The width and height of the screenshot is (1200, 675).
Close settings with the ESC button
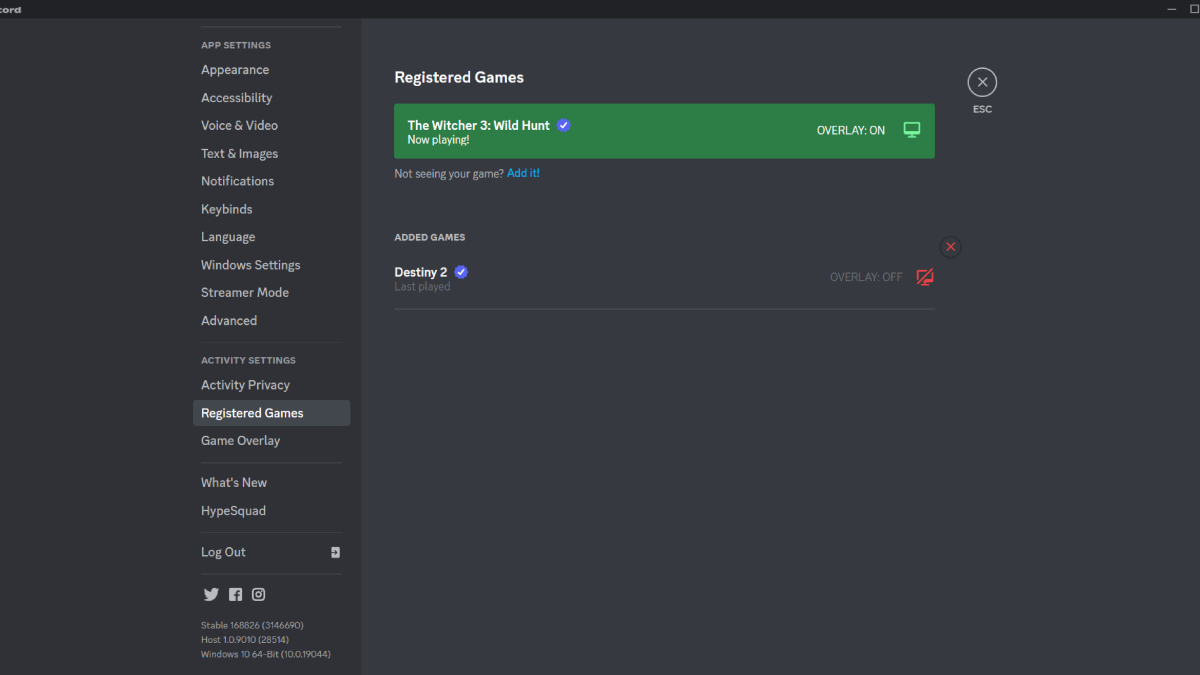coord(982,82)
